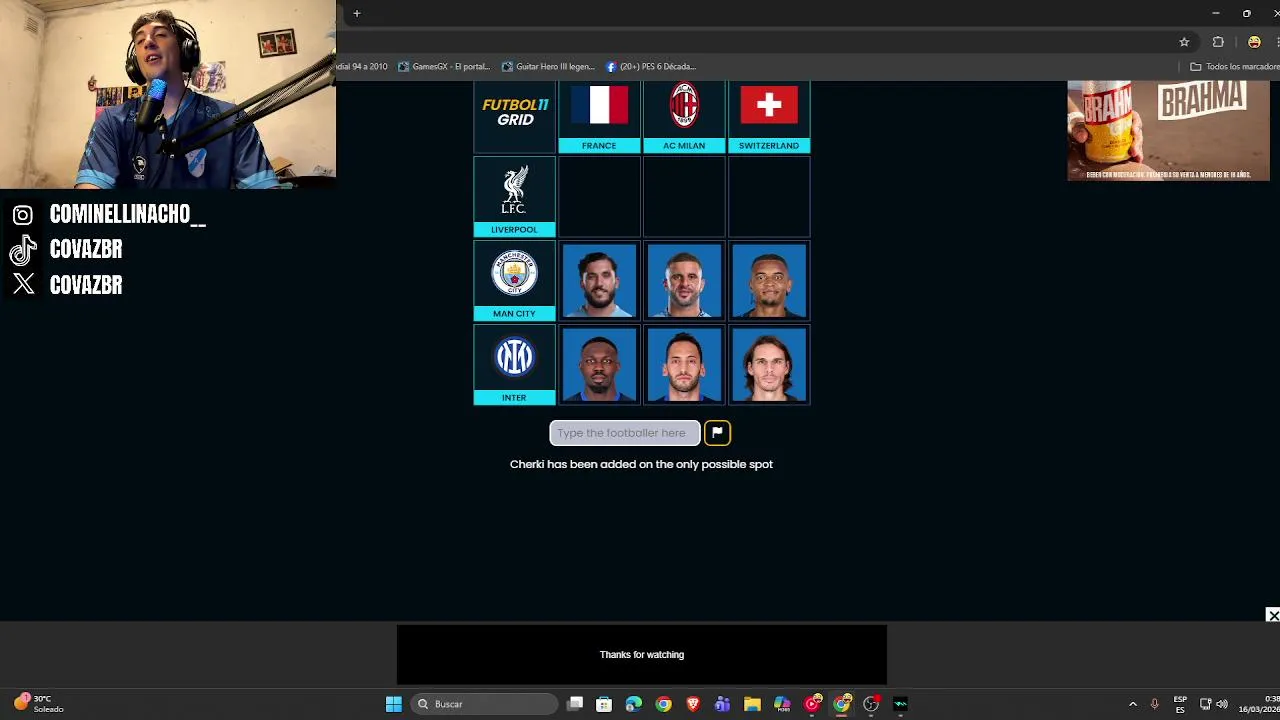Close the bottom ad banner with X
Image resolution: width=1280 pixels, height=720 pixels.
1272,615
